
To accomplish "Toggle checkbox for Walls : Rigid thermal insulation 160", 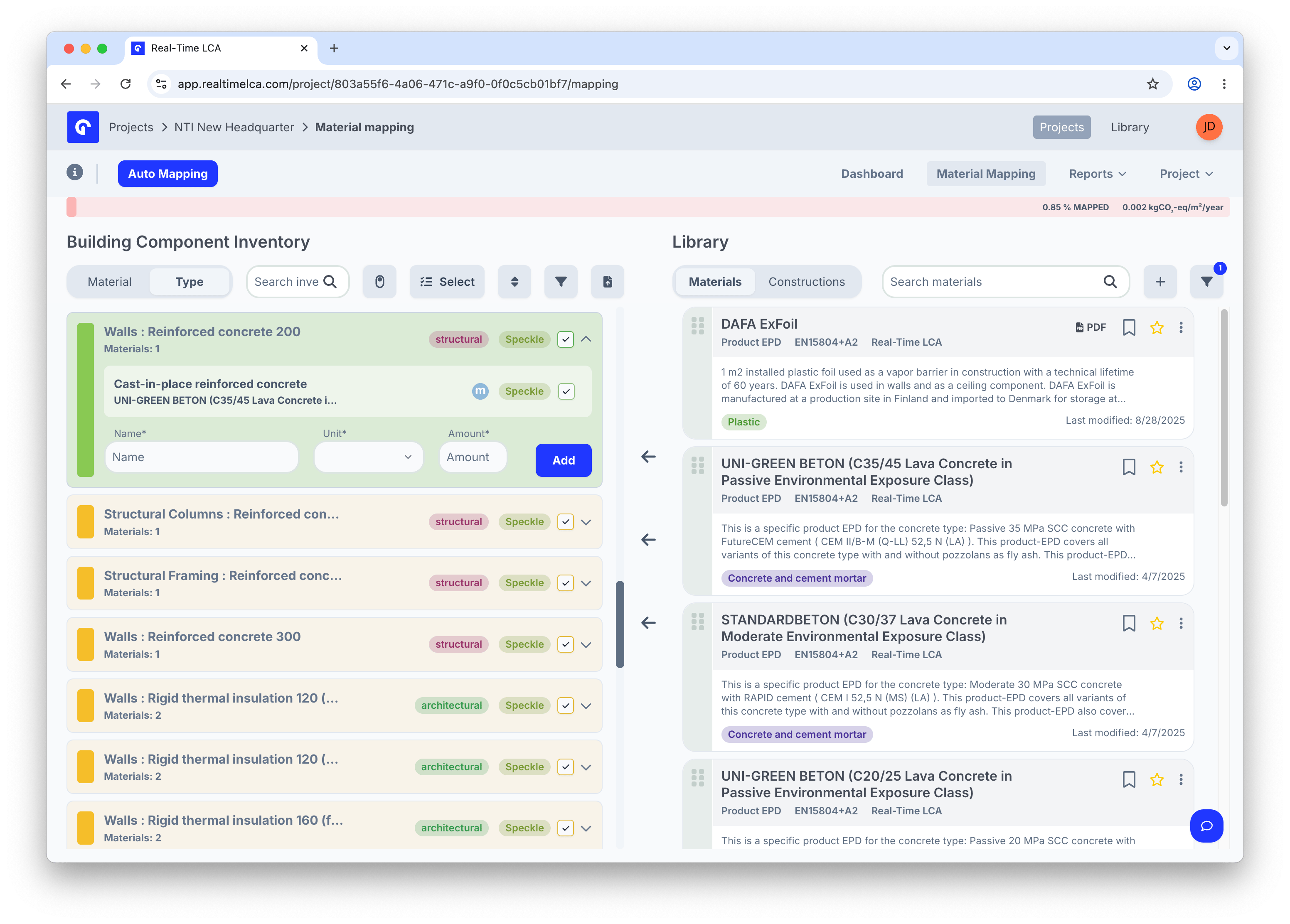I will point(565,828).
